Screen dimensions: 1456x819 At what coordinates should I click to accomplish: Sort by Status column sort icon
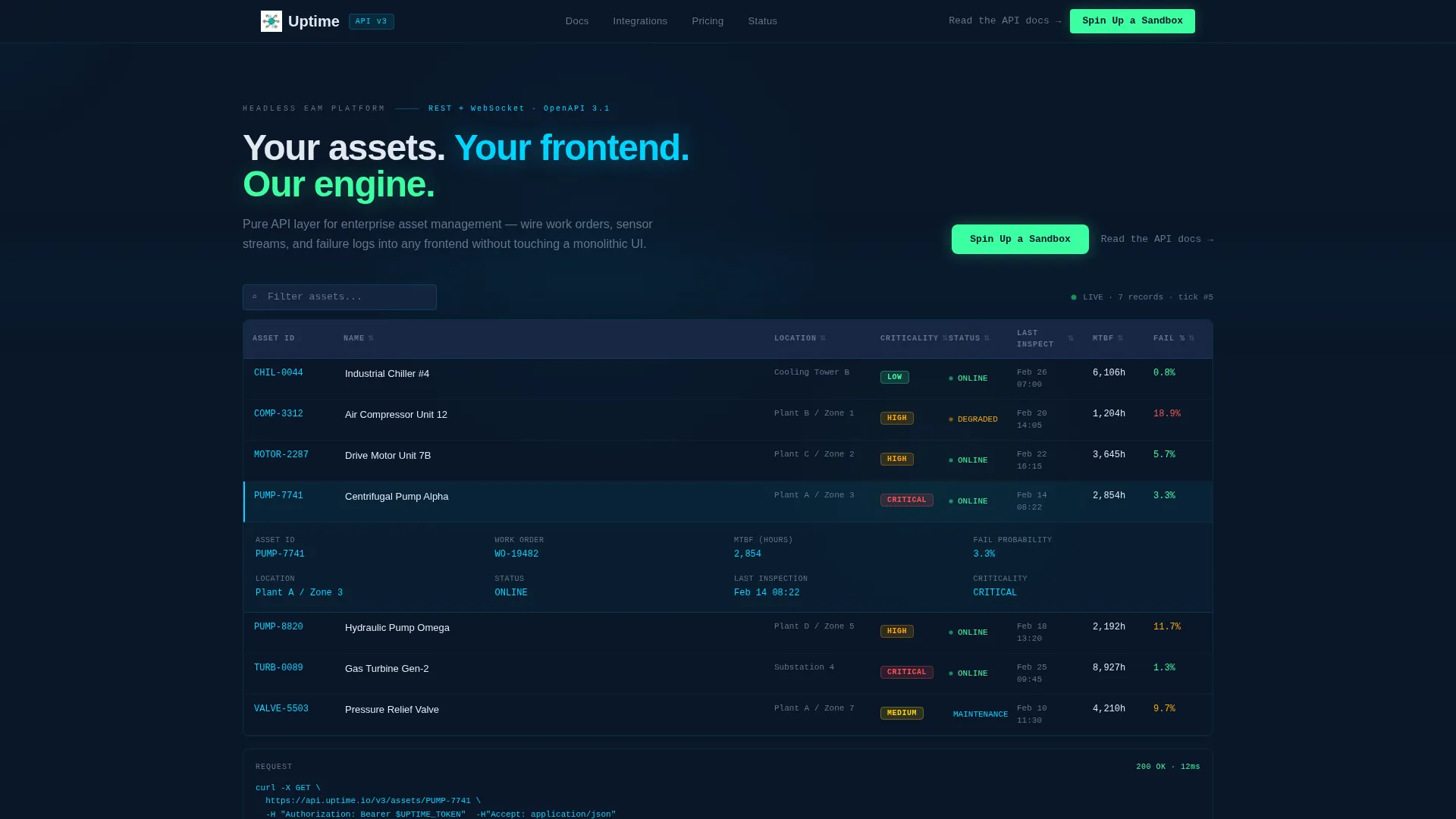point(987,338)
